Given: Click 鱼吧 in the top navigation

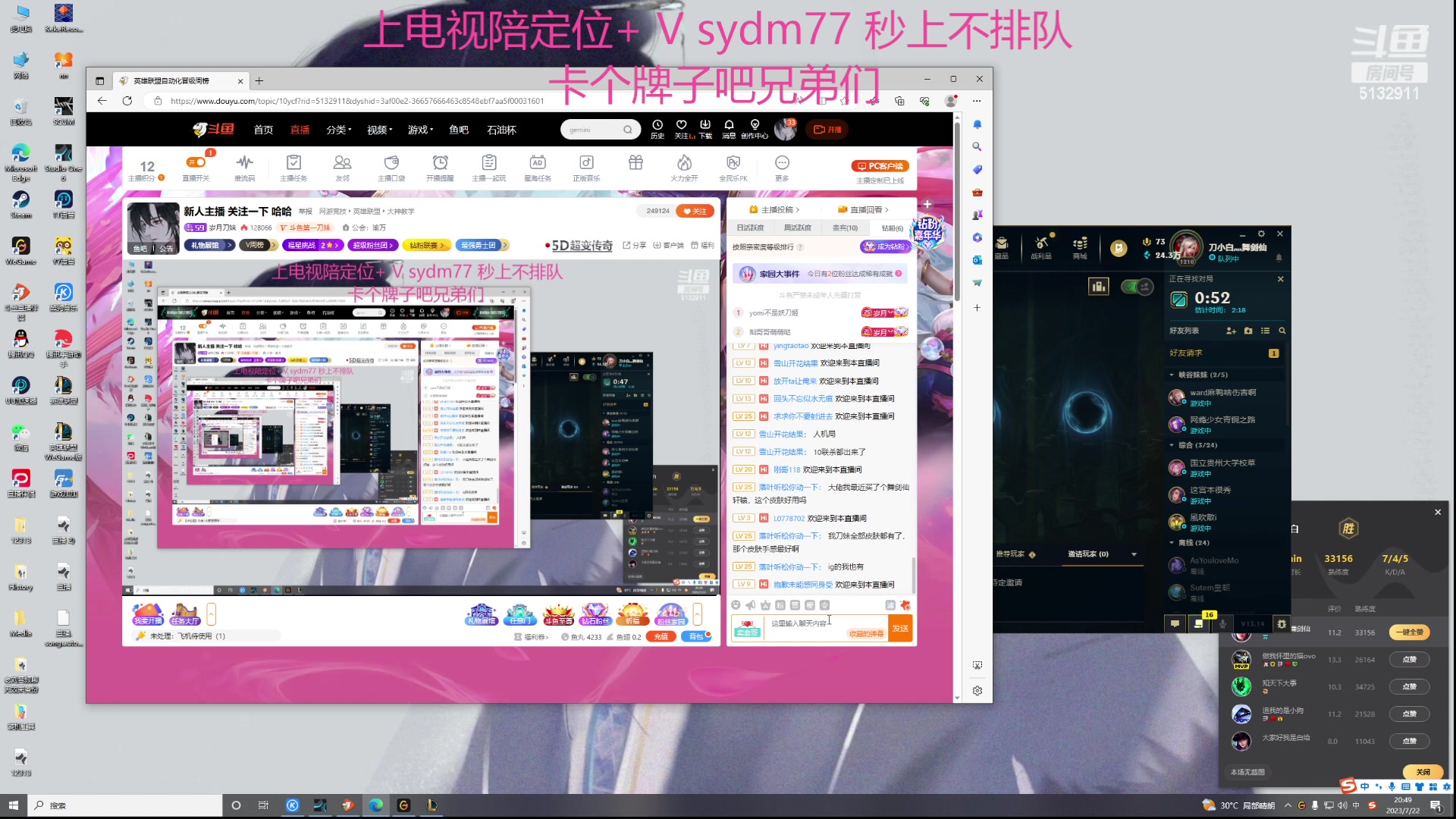Looking at the screenshot, I should click(x=460, y=130).
